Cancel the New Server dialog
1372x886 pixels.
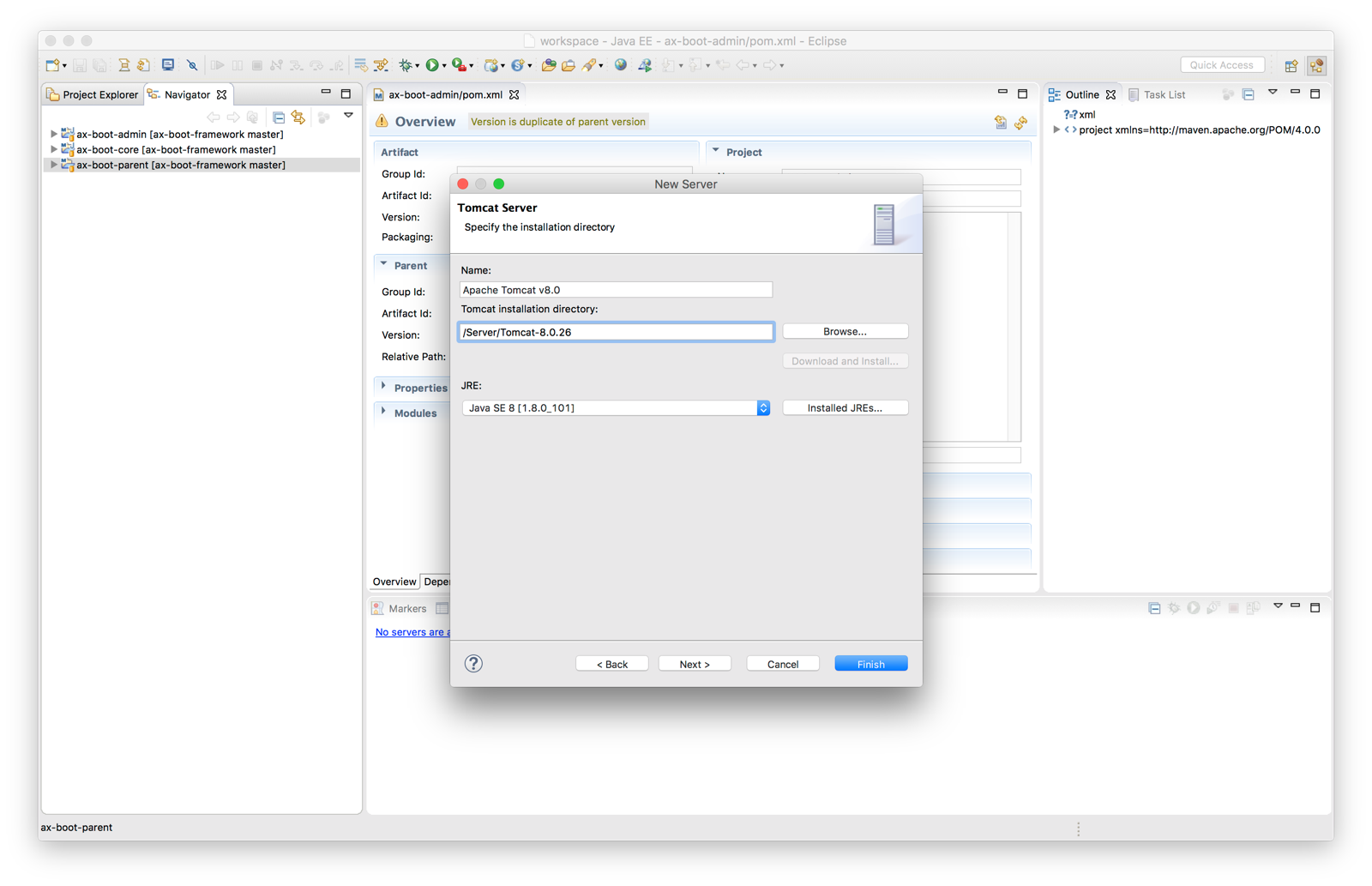(x=783, y=664)
